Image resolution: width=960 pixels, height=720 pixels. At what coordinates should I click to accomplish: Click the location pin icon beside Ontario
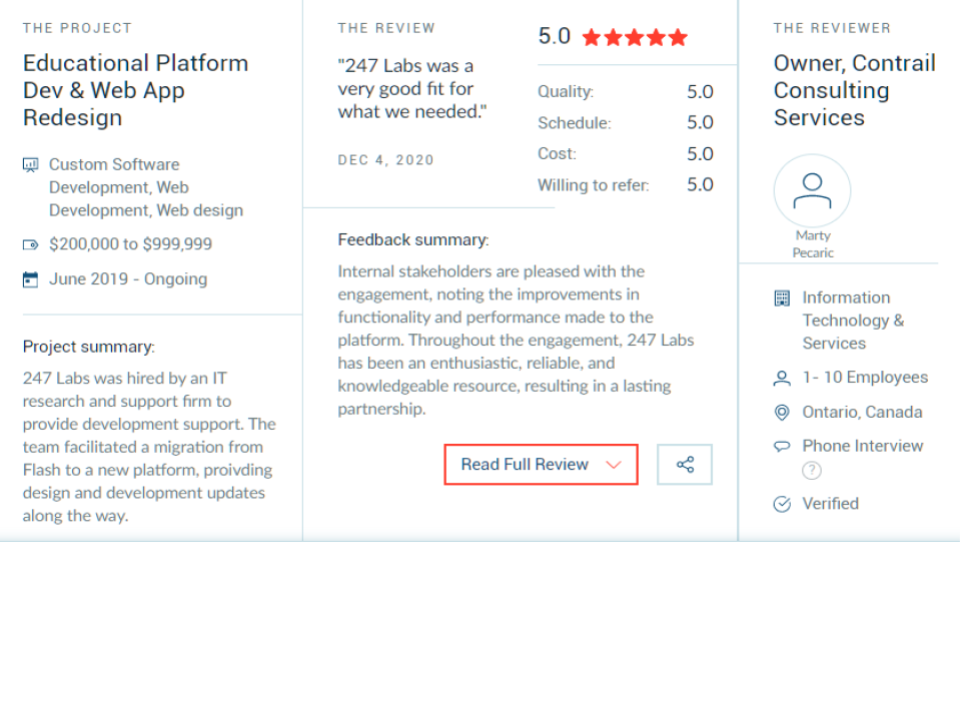pyautogui.click(x=782, y=413)
